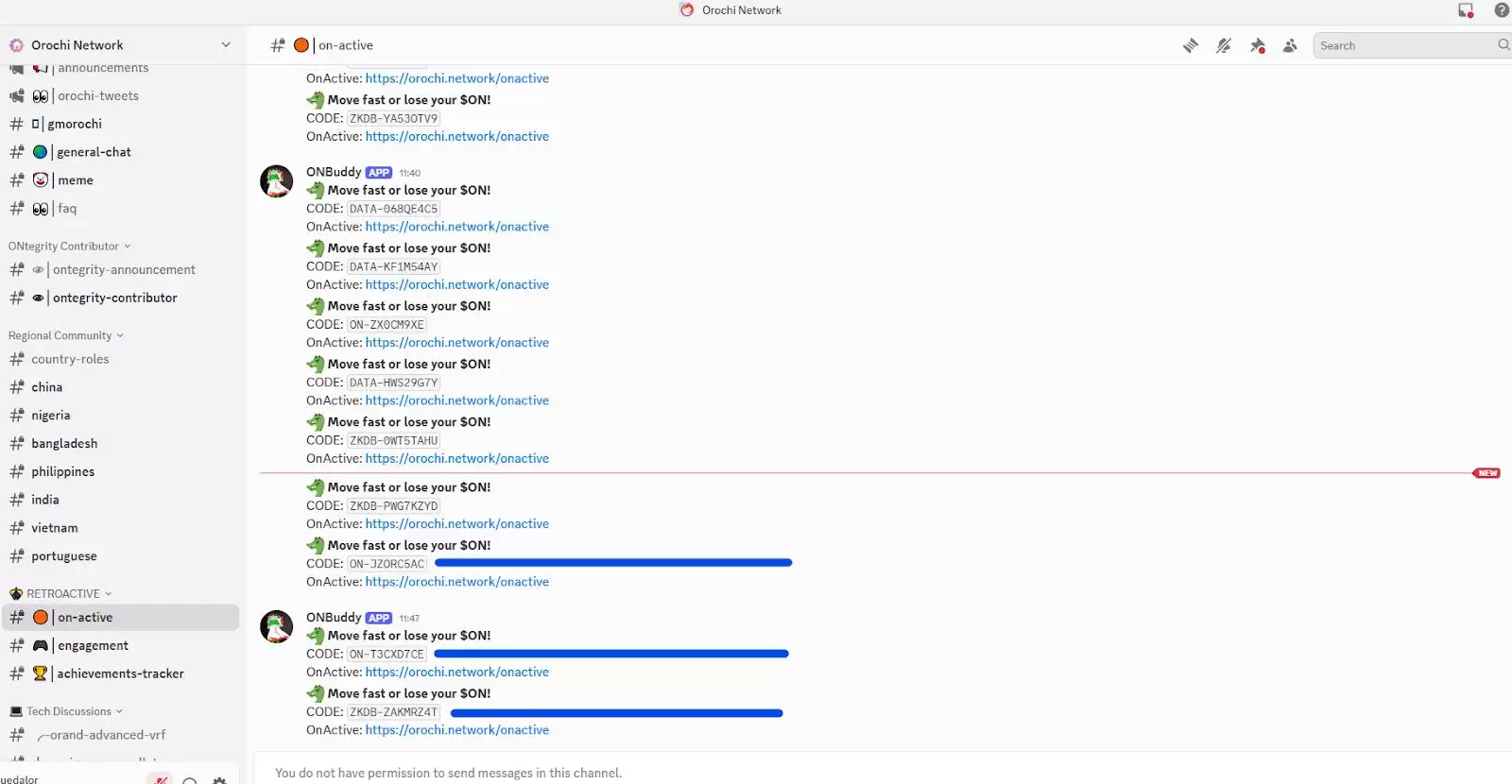Screen dimensions: 1512x784
Task: Click the Help question mark icon
Action: 1501,10
